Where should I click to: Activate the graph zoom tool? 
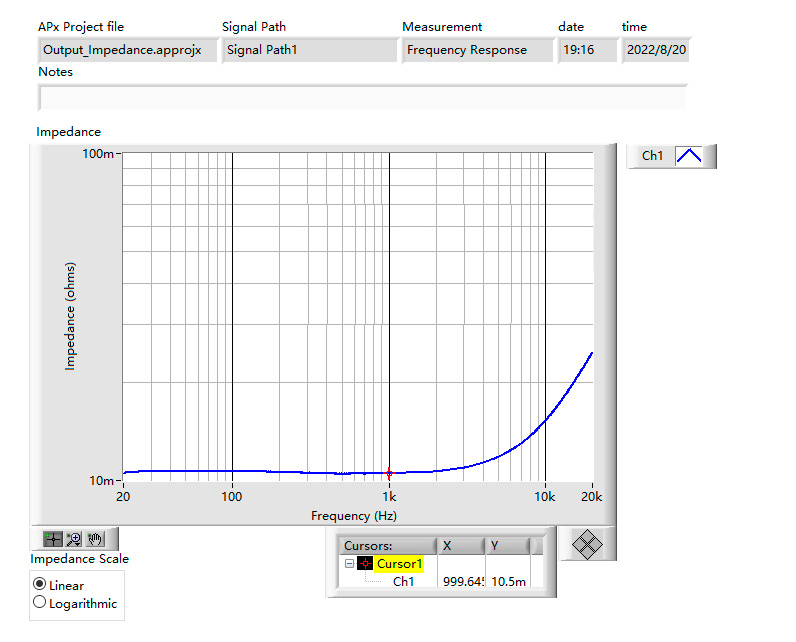(x=74, y=539)
